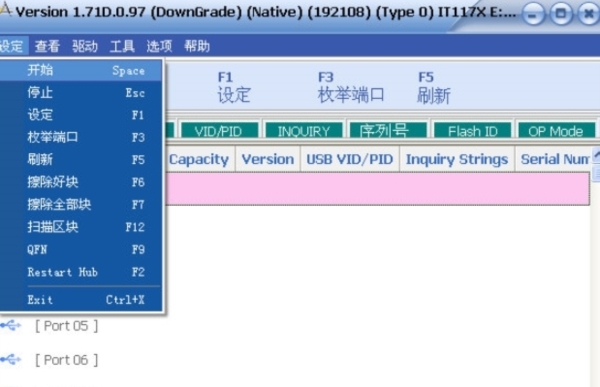Screen dimensions: 600x387
Task: Click the Serial Number column header
Action: (x=553, y=159)
